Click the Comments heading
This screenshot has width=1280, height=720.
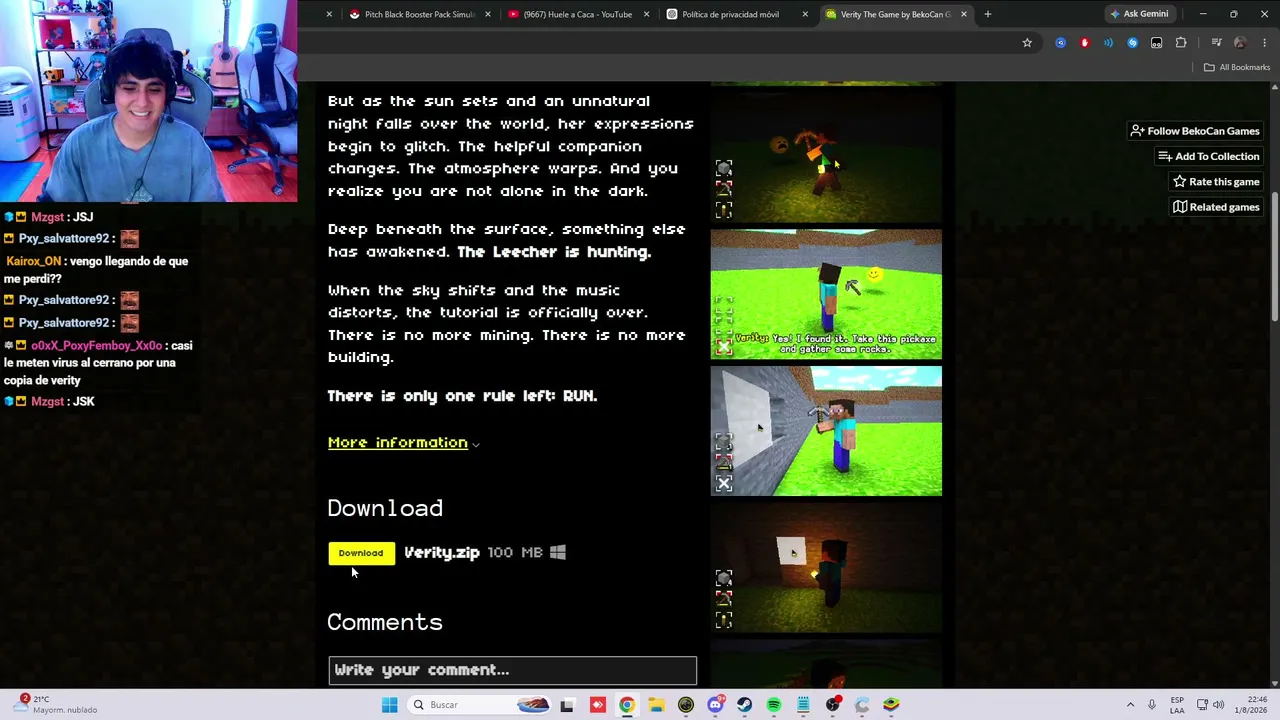(385, 622)
